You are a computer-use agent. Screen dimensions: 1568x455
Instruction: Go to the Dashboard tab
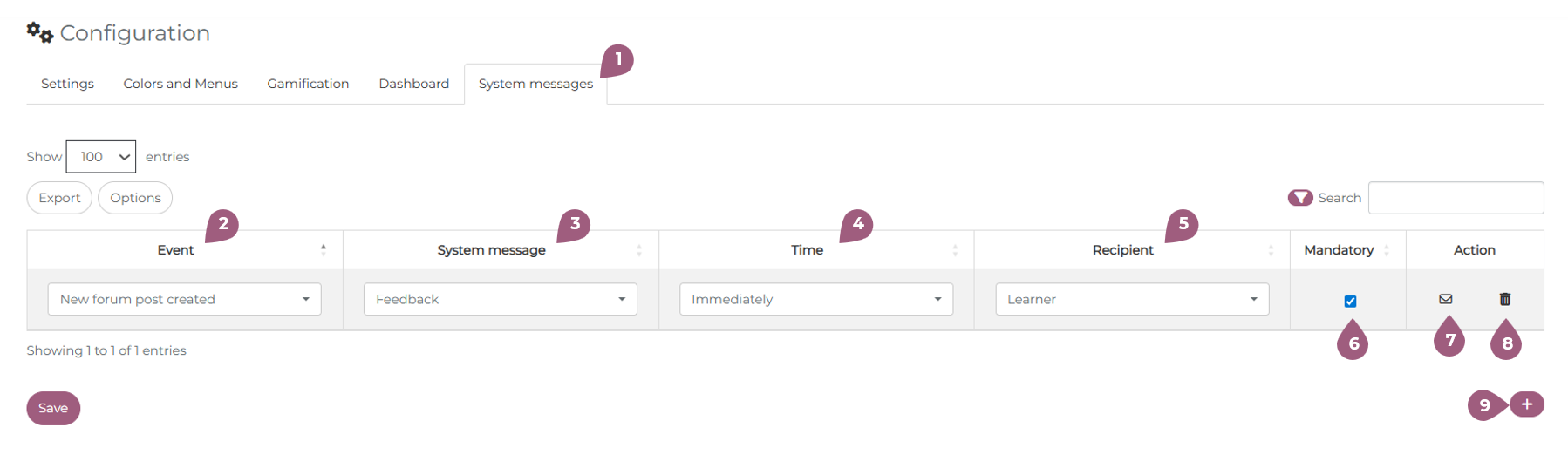(x=413, y=84)
